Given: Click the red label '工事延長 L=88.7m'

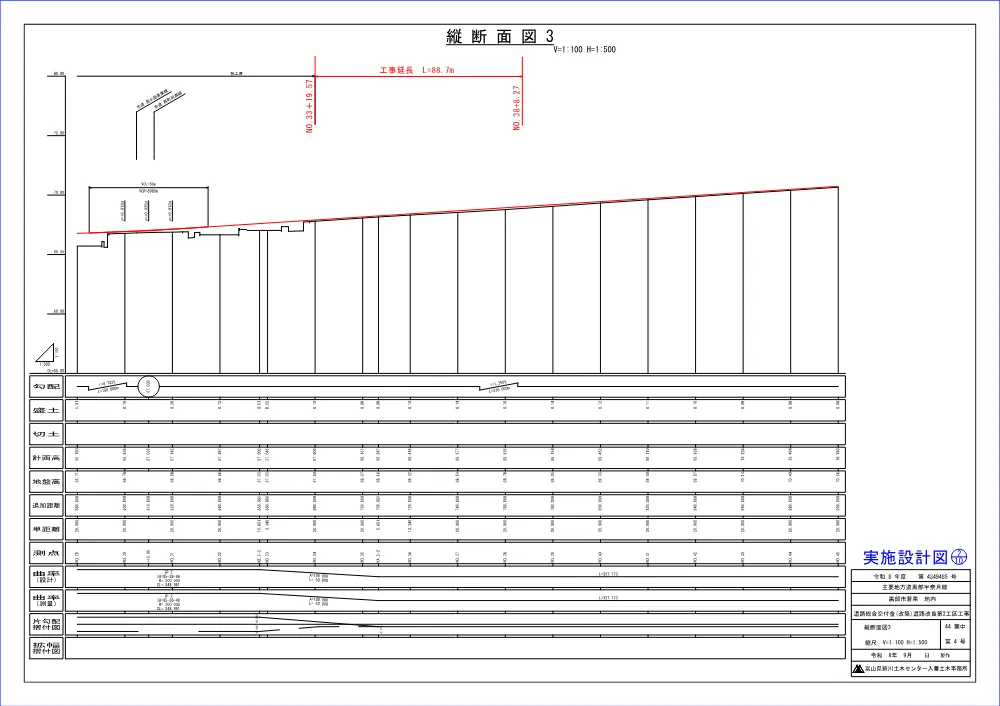Looking at the screenshot, I should (x=417, y=70).
